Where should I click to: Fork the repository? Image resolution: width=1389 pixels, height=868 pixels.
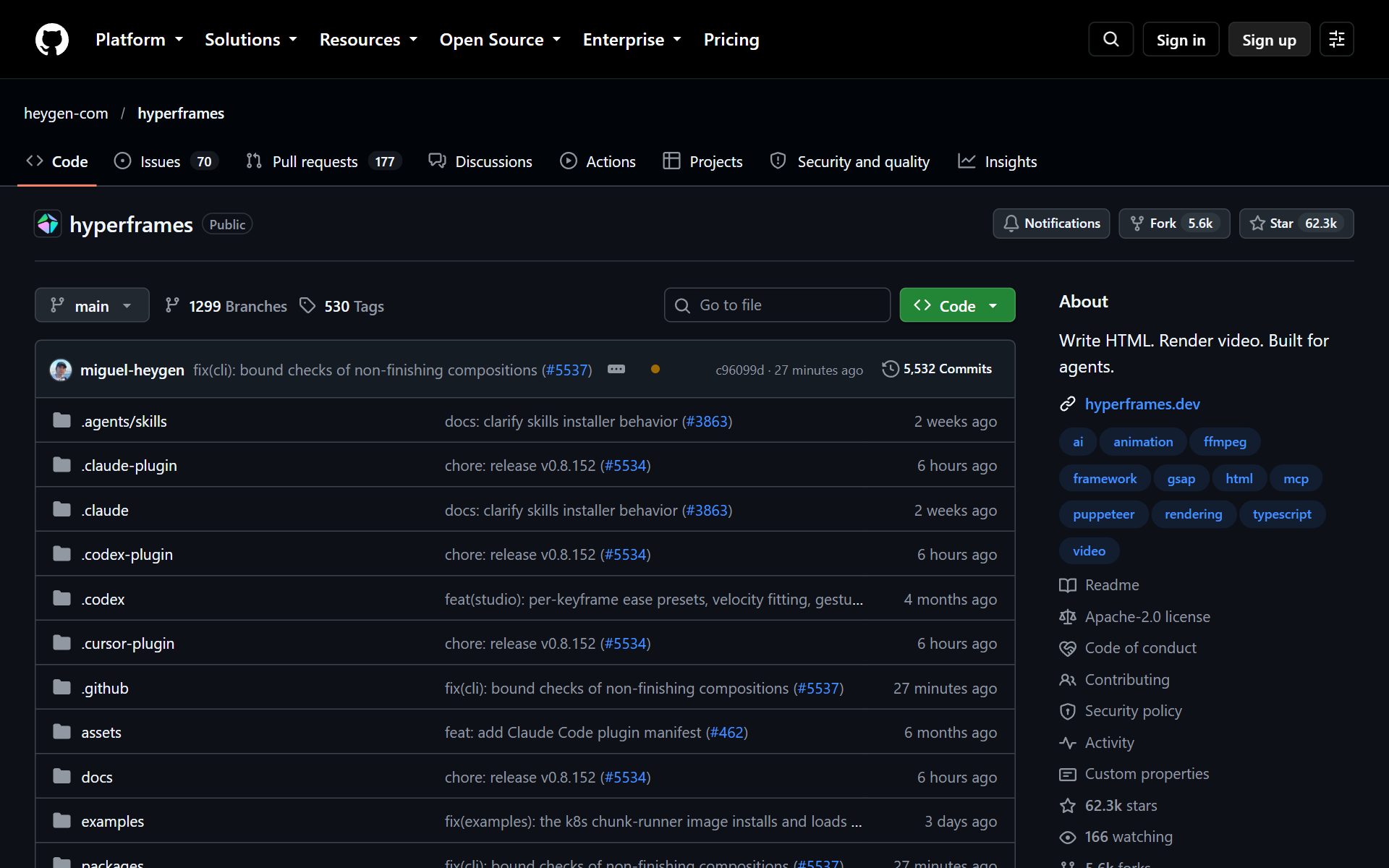pyautogui.click(x=1174, y=224)
